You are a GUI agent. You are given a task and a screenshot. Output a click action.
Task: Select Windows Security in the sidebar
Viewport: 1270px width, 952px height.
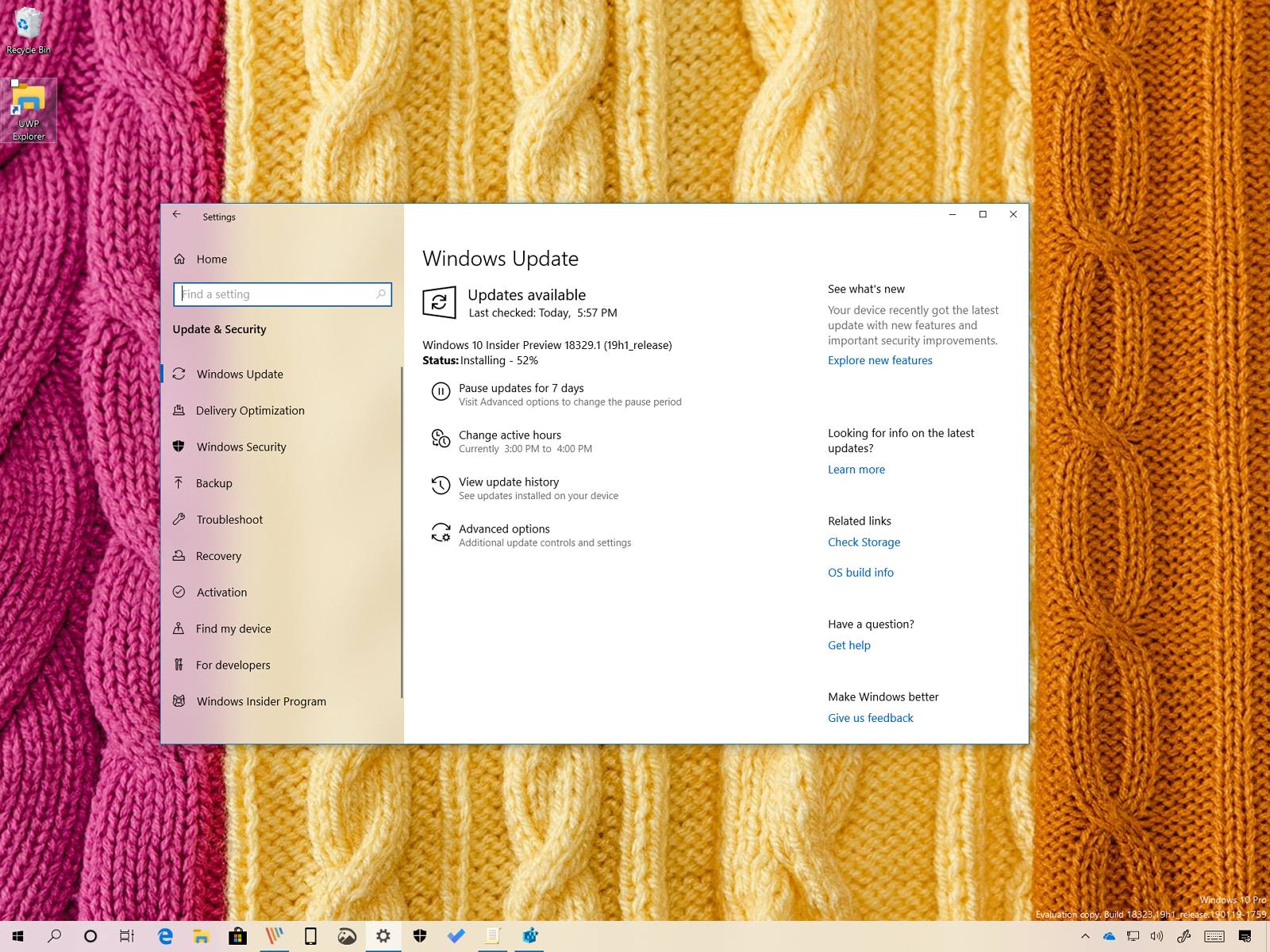point(241,447)
